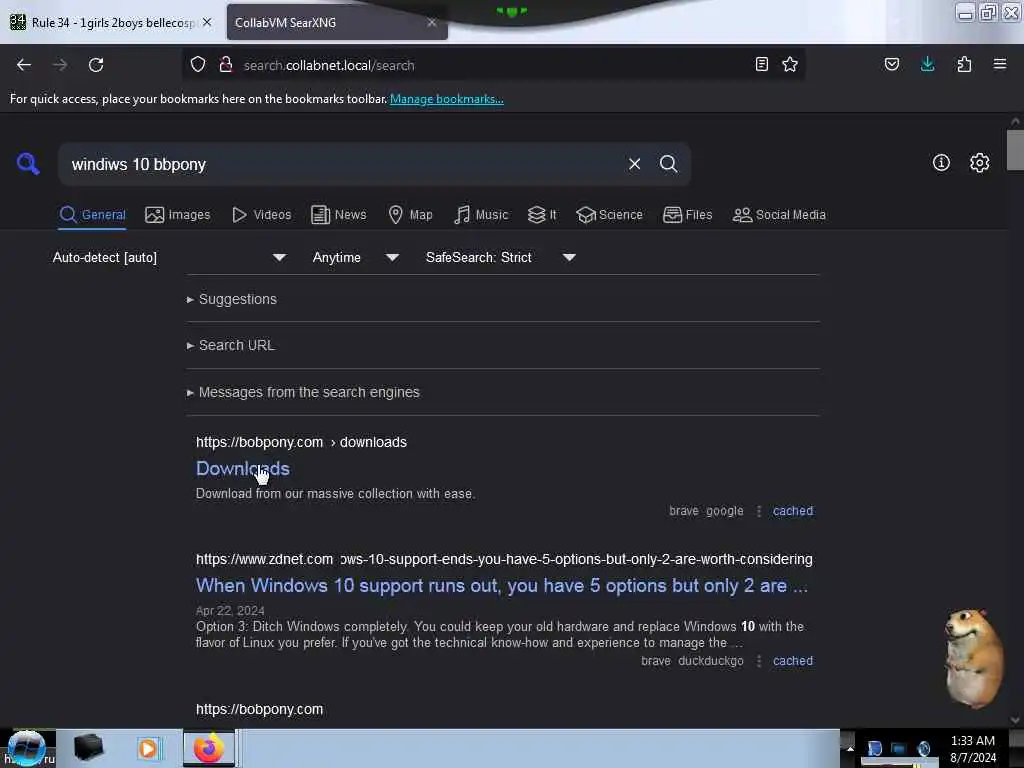Expand Messages from the search engines
This screenshot has height=768, width=1024.
(303, 392)
